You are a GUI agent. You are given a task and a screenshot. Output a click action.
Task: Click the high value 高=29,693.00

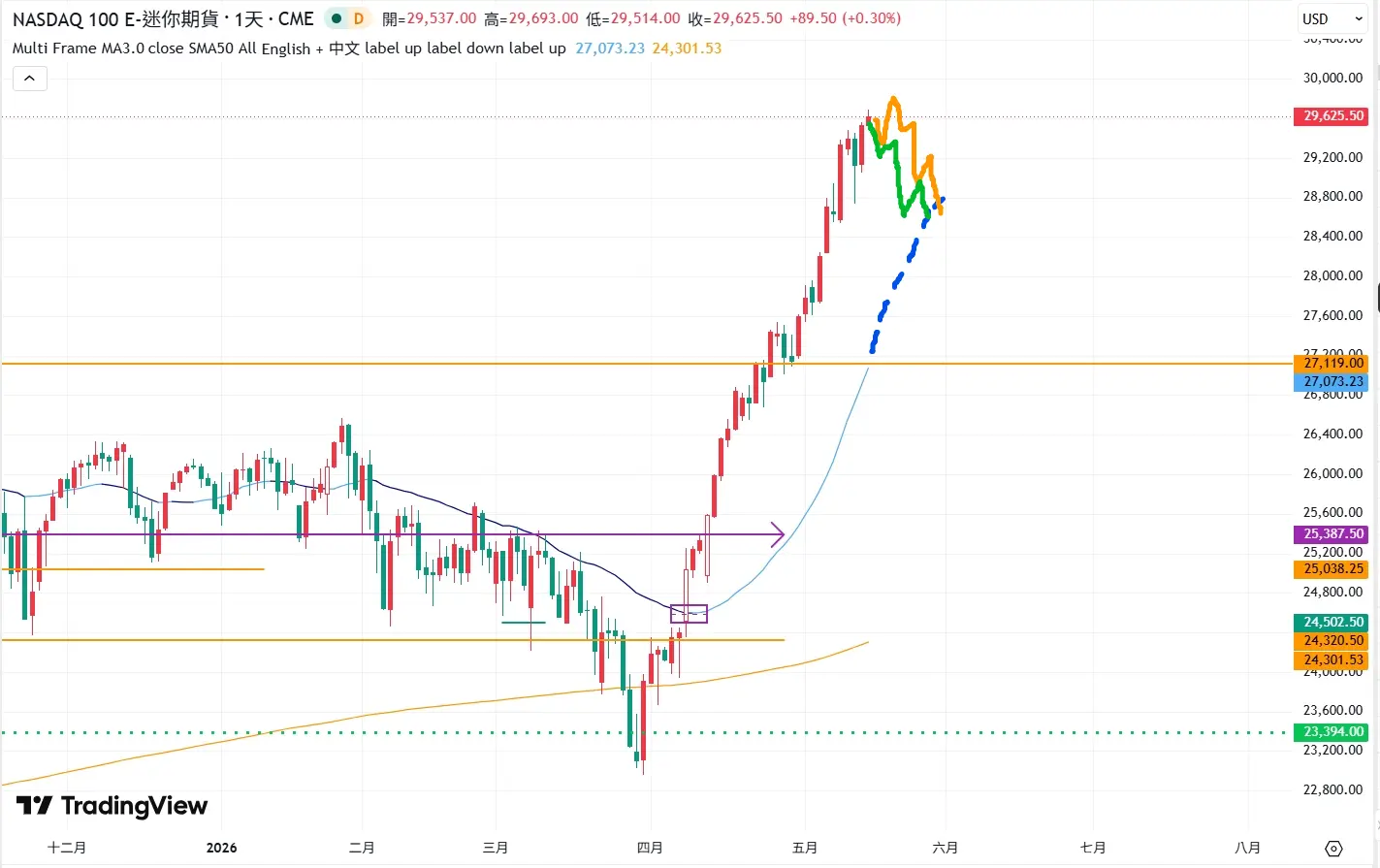pyautogui.click(x=531, y=18)
